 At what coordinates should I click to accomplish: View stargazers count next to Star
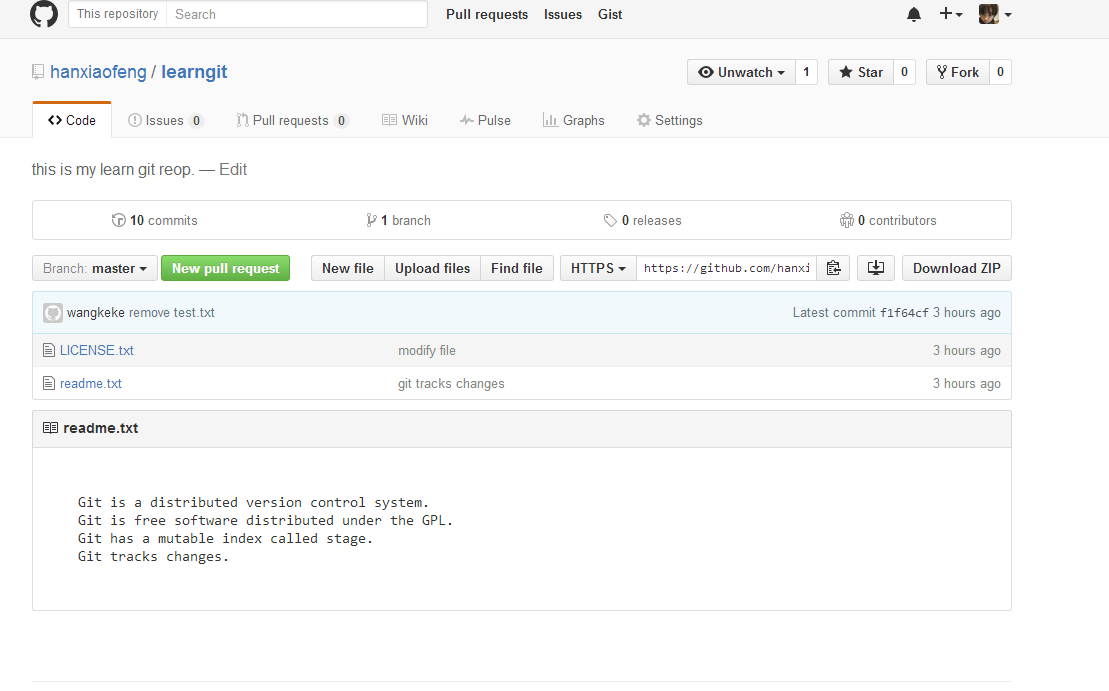905,72
